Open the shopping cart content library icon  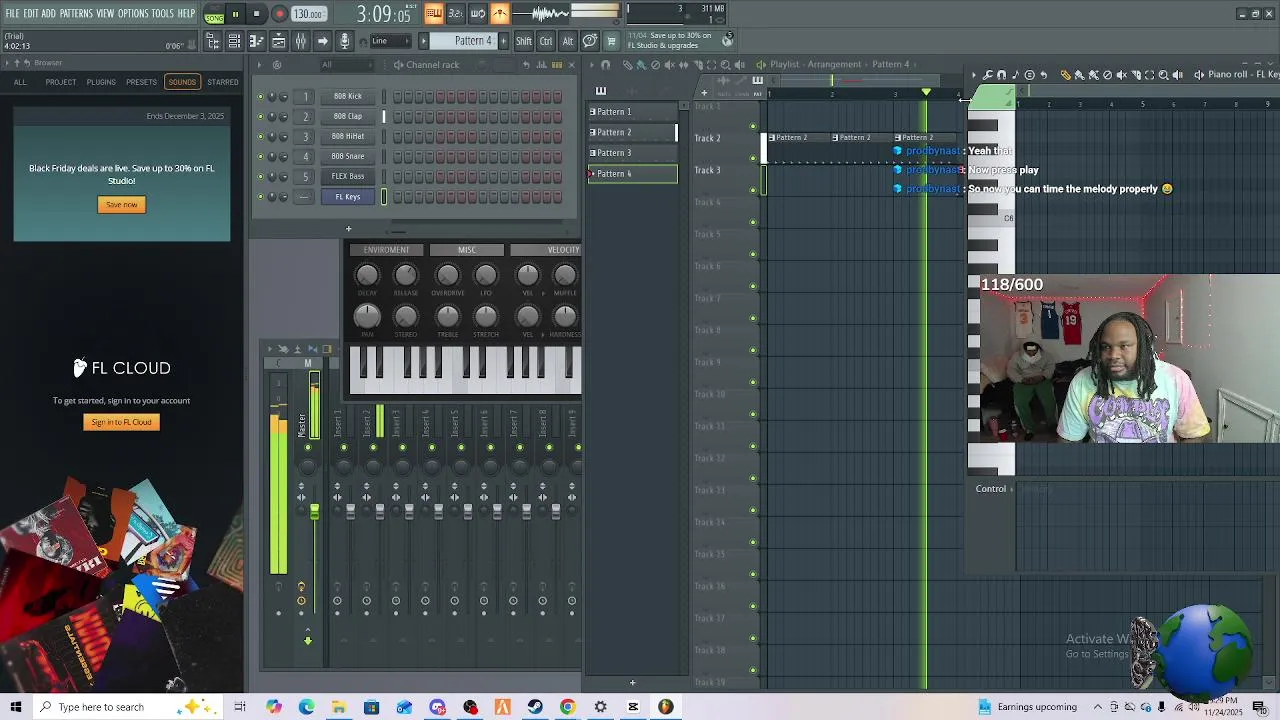click(611, 41)
